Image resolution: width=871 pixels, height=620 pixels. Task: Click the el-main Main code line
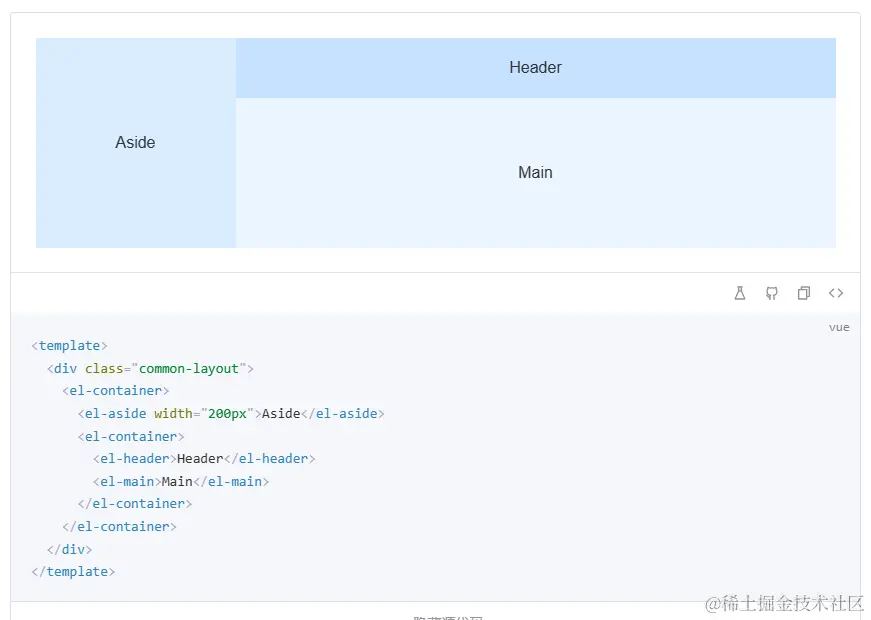(181, 481)
